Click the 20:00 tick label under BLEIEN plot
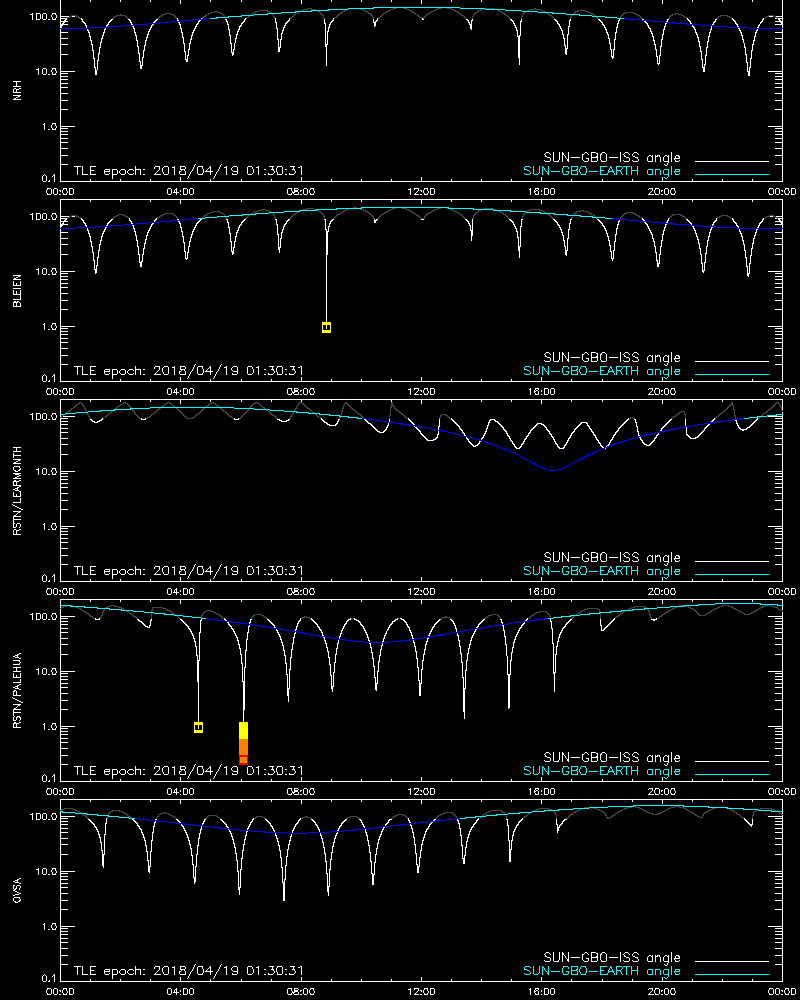The image size is (800, 1000). pos(662,392)
